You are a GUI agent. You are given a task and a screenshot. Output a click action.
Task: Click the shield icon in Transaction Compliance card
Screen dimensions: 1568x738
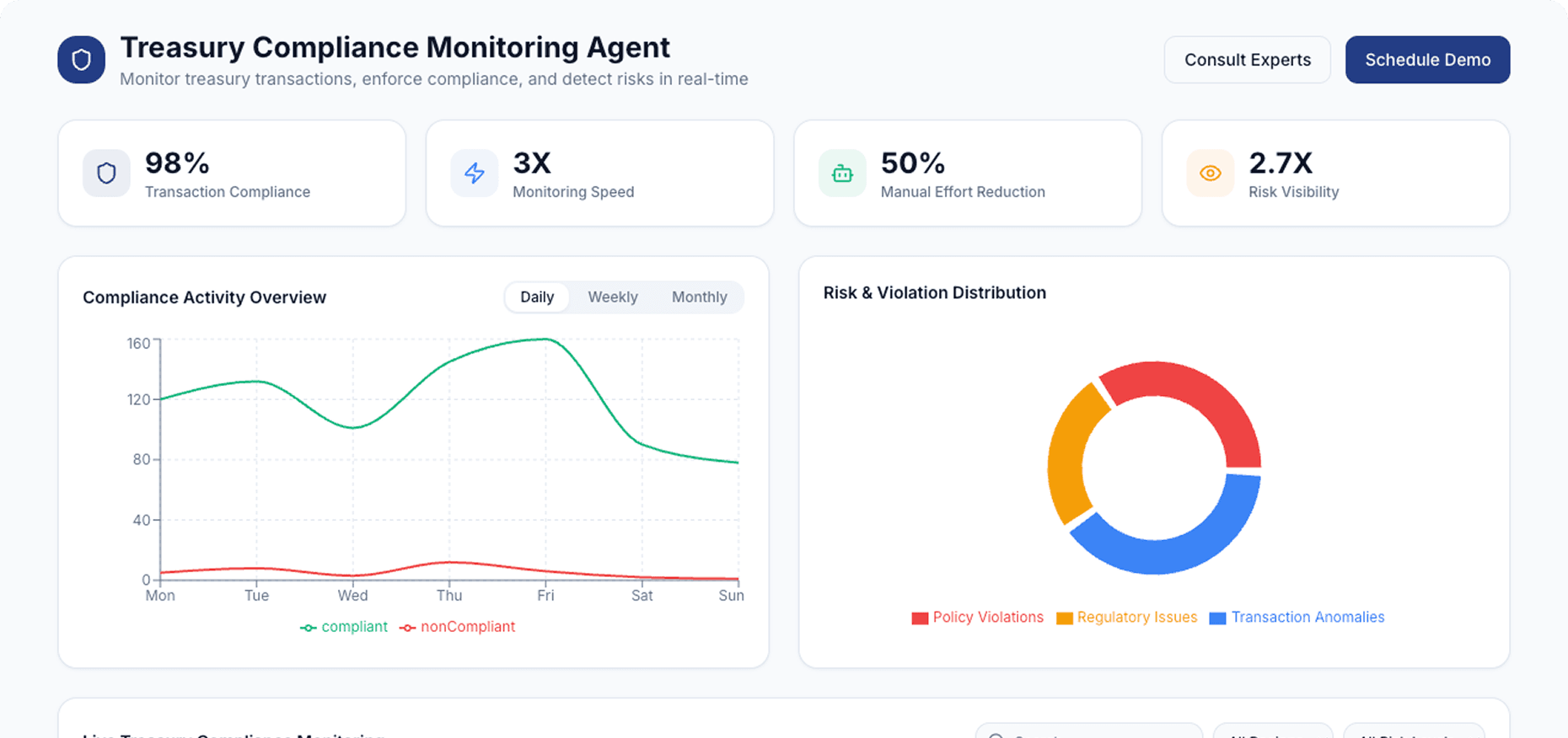click(x=106, y=174)
